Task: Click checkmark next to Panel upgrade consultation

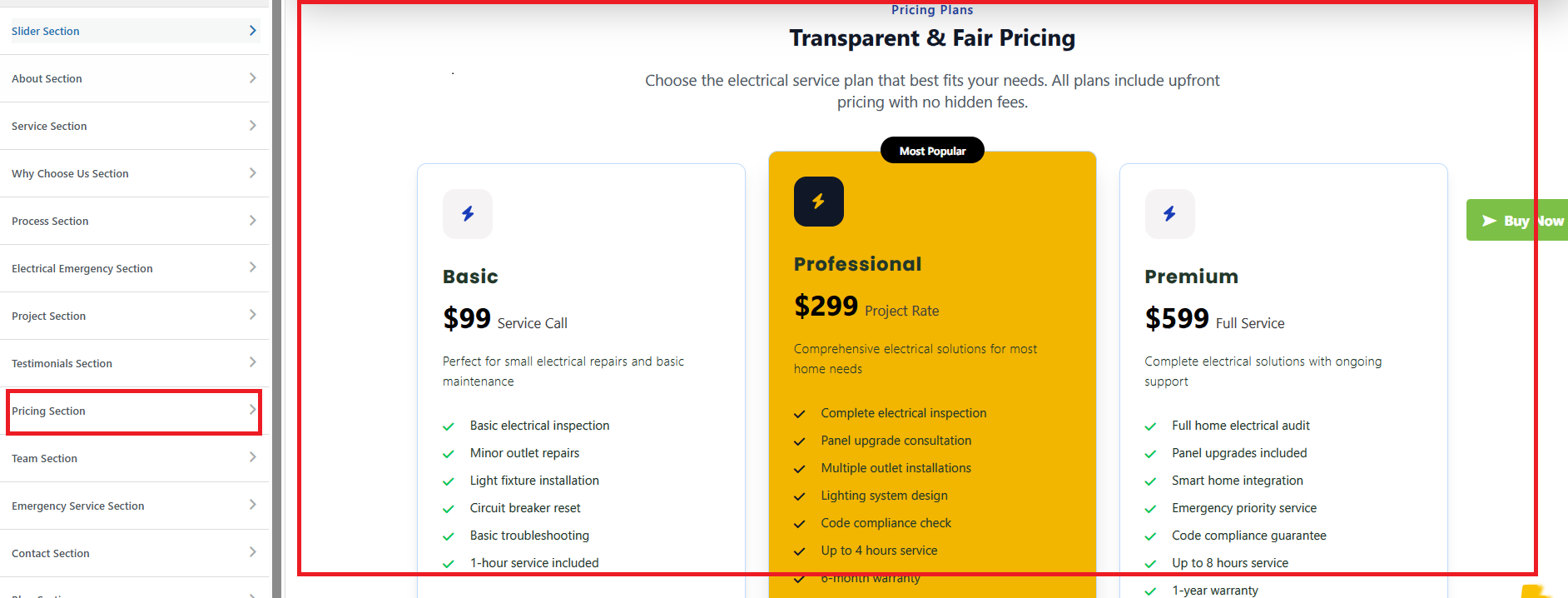Action: pyautogui.click(x=800, y=441)
